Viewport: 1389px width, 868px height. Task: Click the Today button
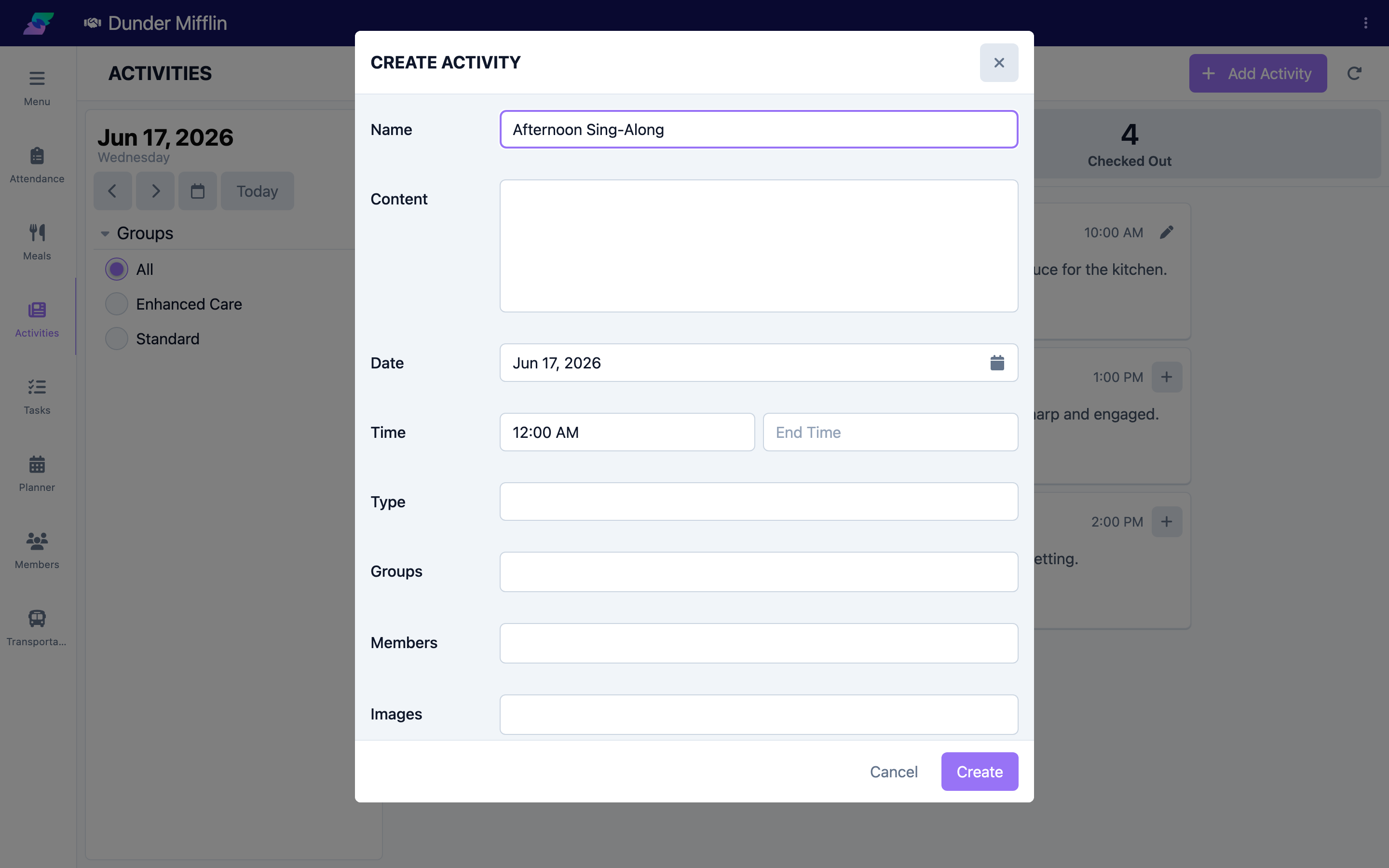257,191
